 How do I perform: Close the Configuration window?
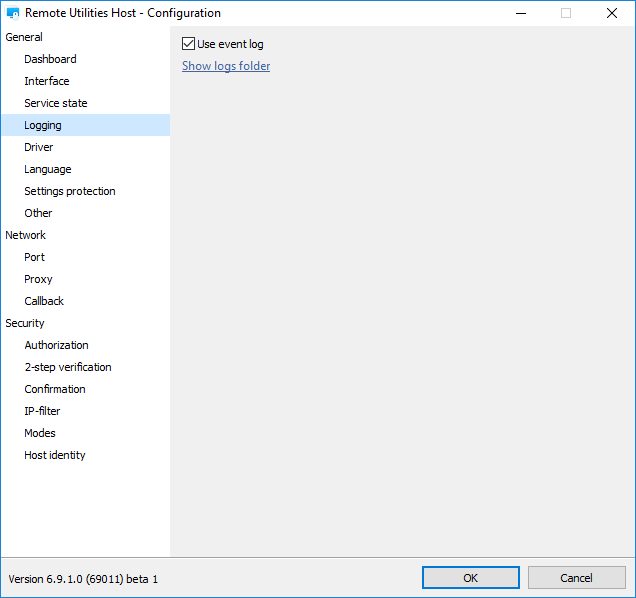[611, 14]
